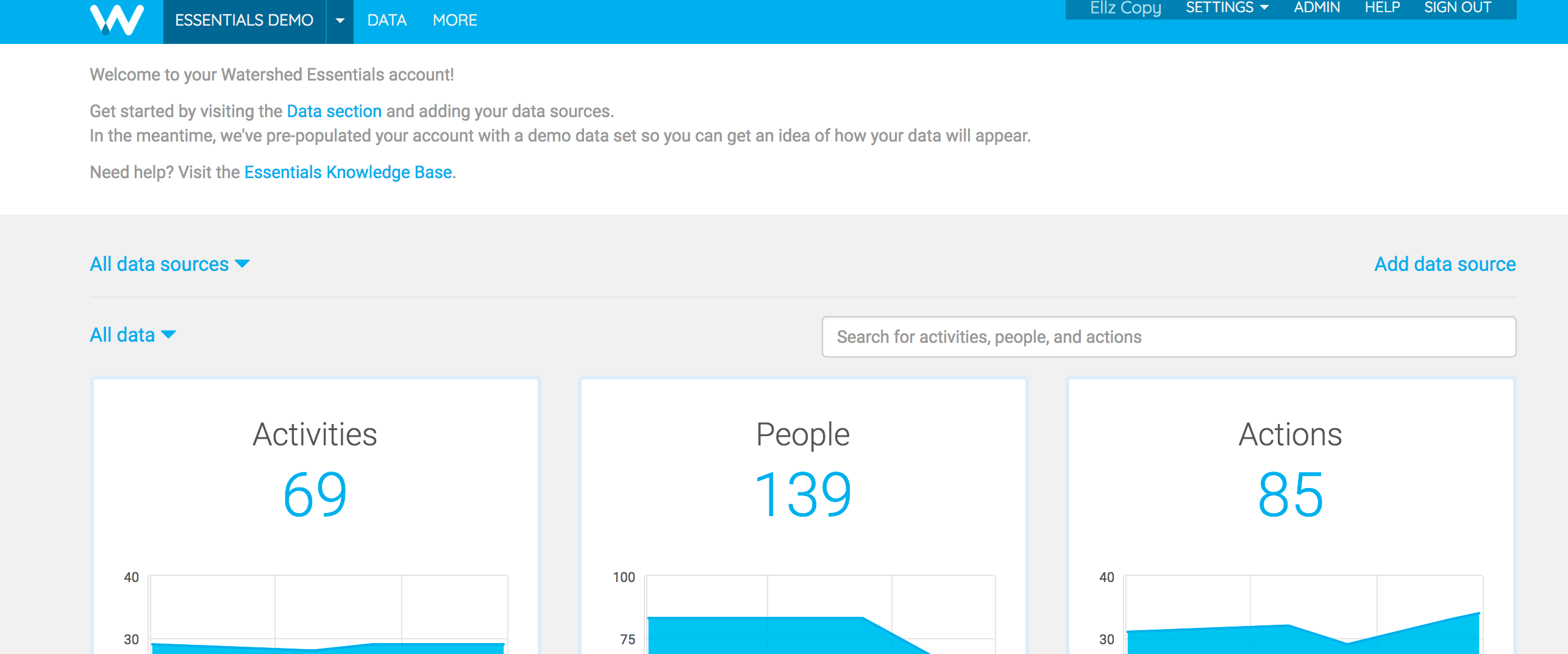The height and width of the screenshot is (654, 1568).
Task: Click the Activities count 69
Action: tap(315, 495)
